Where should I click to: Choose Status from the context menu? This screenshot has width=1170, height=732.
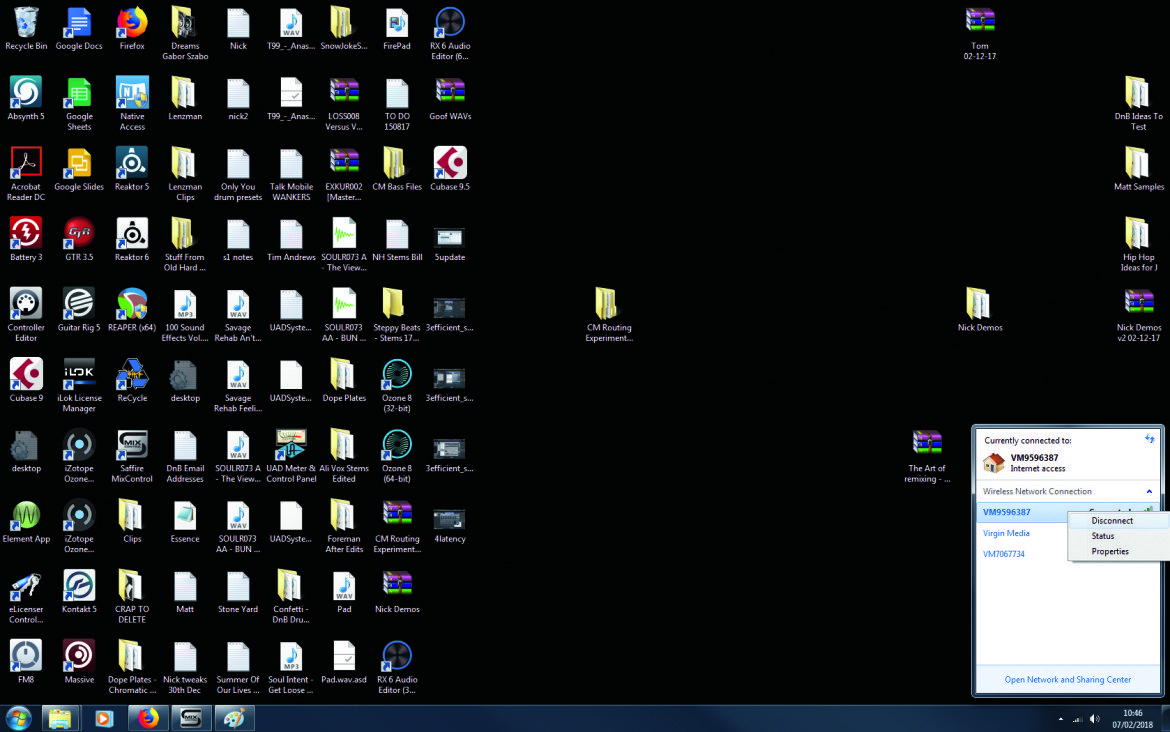[1103, 536]
